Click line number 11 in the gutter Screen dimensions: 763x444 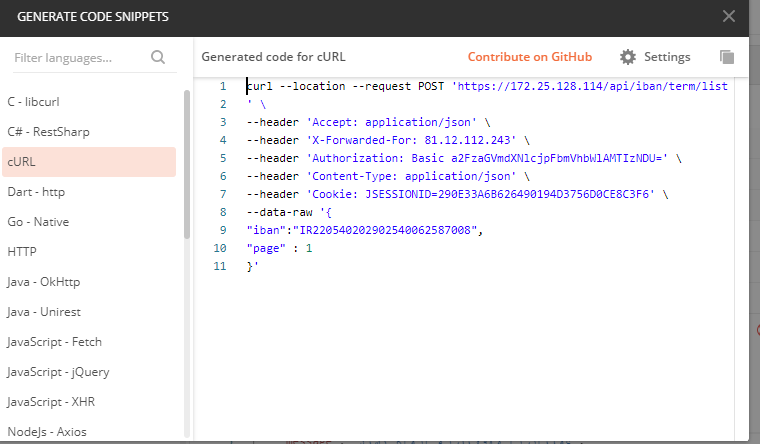[220, 266]
